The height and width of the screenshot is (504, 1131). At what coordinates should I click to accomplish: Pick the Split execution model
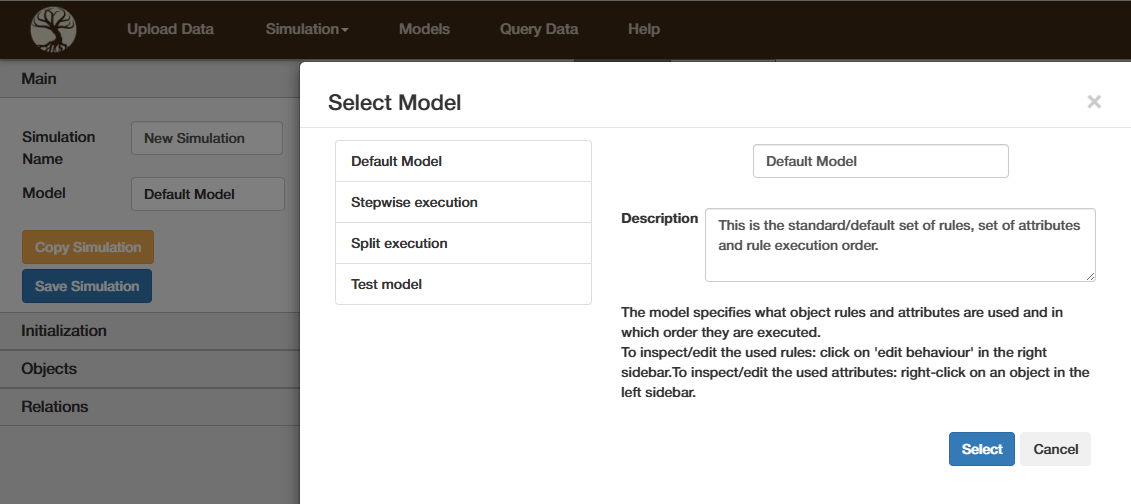pos(463,243)
